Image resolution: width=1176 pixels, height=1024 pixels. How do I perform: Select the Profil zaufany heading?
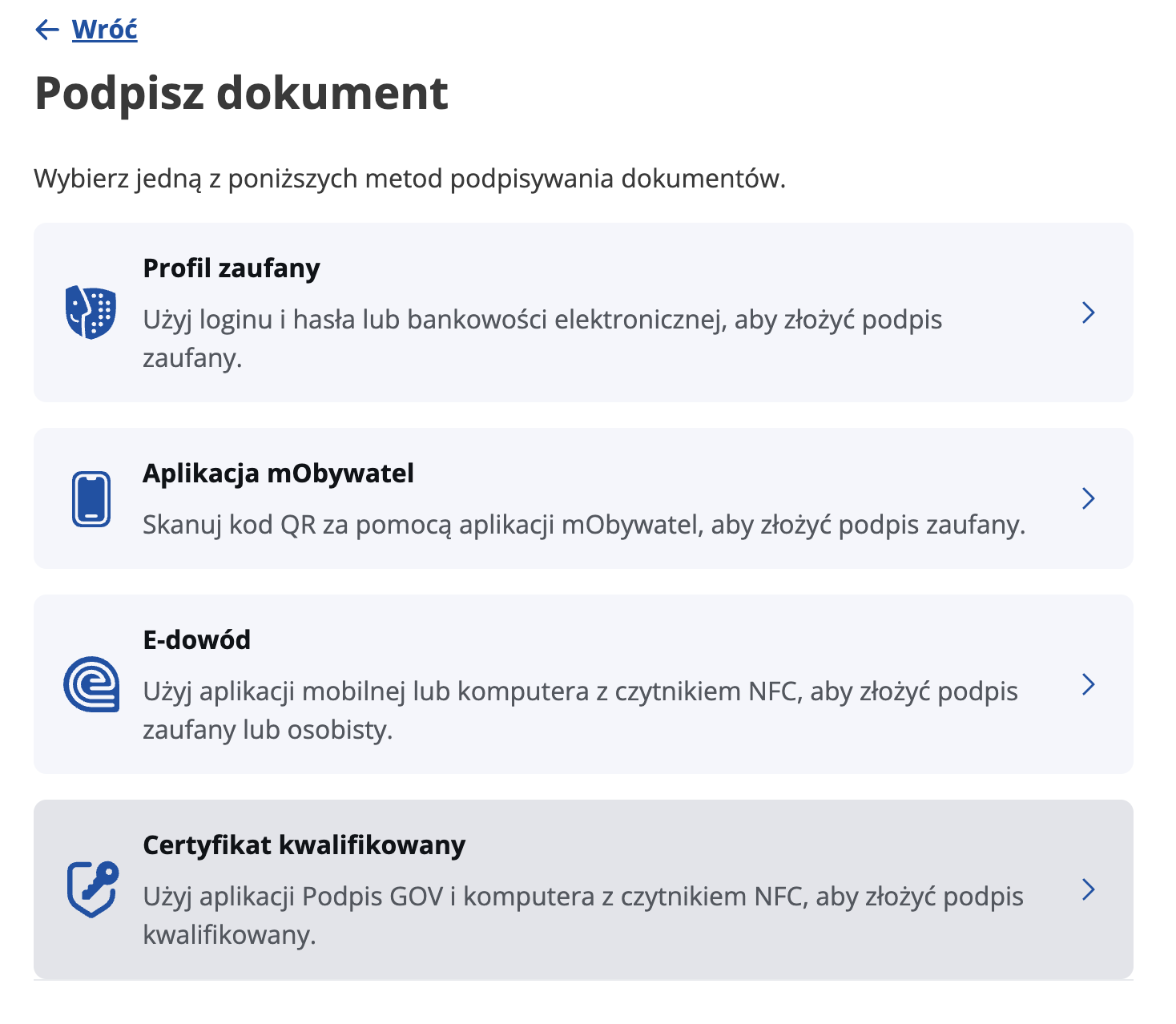(232, 268)
